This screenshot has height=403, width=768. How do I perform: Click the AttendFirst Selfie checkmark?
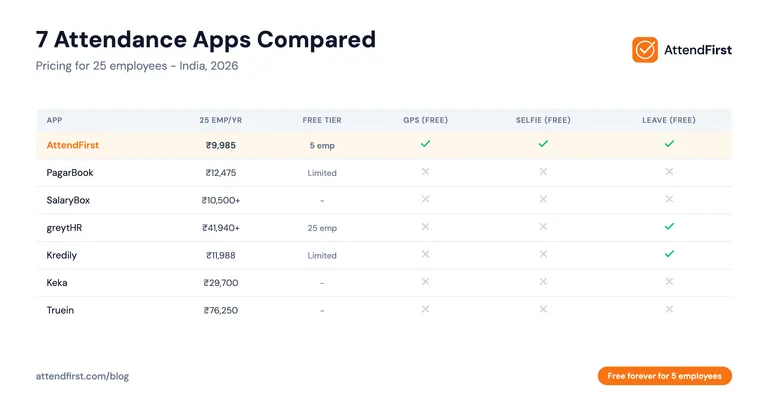point(543,143)
